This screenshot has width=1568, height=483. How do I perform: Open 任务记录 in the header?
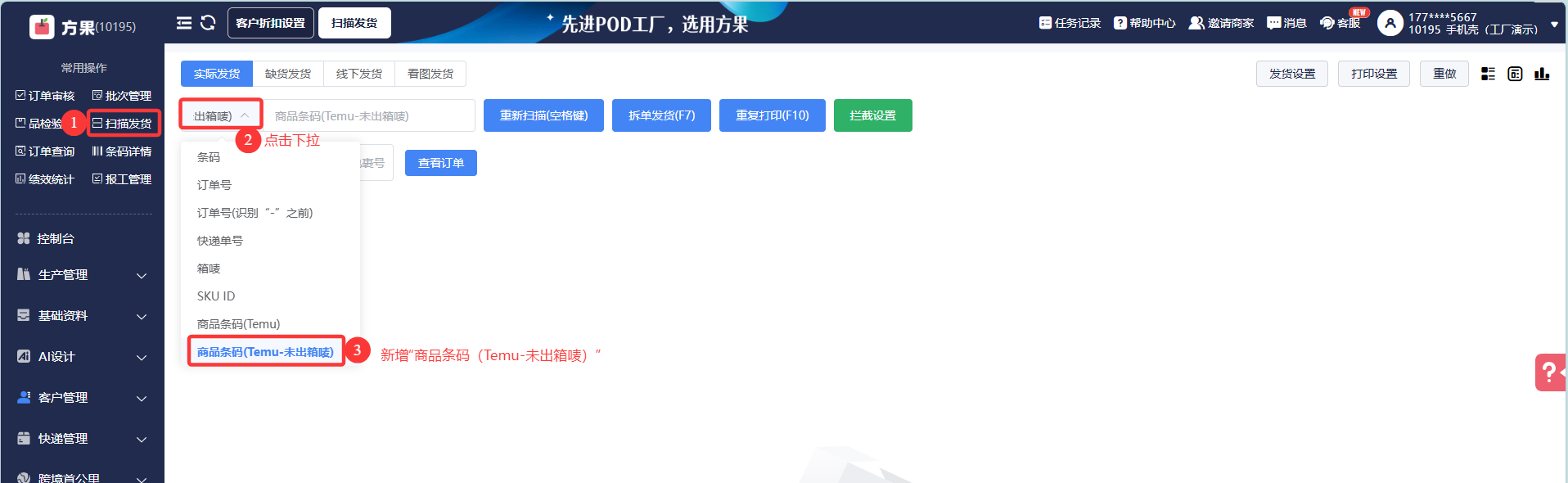coord(1070,23)
